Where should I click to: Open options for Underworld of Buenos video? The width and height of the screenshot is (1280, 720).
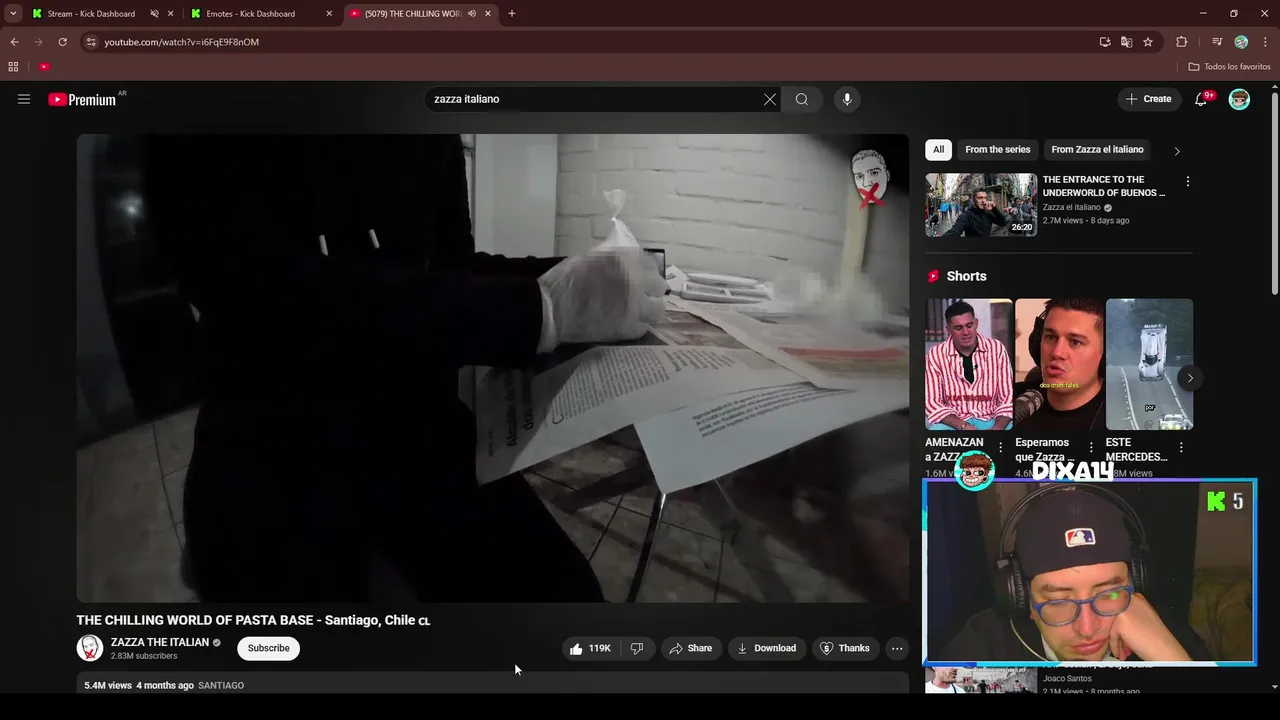1187,182
